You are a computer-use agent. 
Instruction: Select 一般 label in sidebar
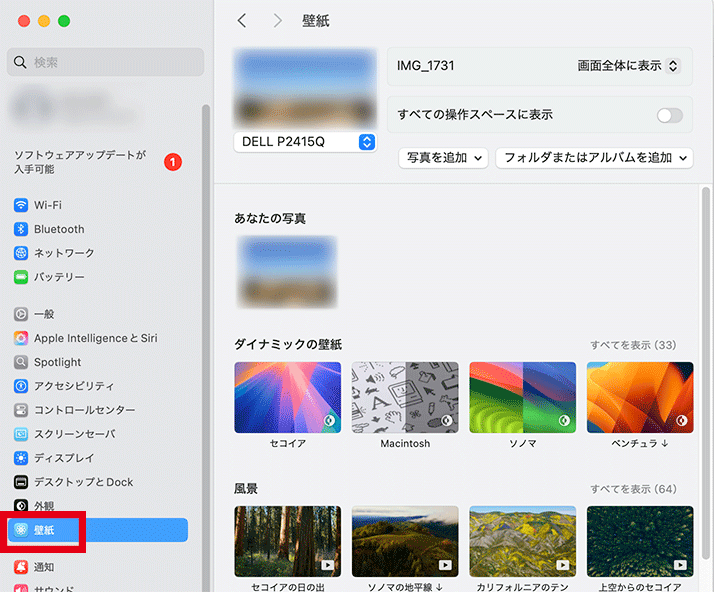click(44, 314)
